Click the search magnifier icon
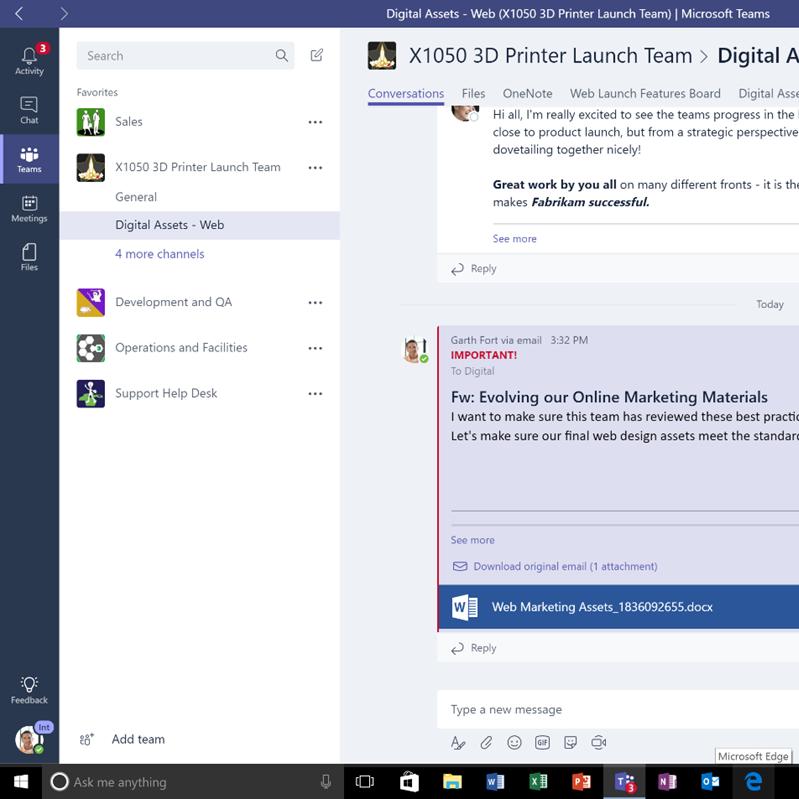Screen dimensions: 799x799 pyautogui.click(x=281, y=56)
